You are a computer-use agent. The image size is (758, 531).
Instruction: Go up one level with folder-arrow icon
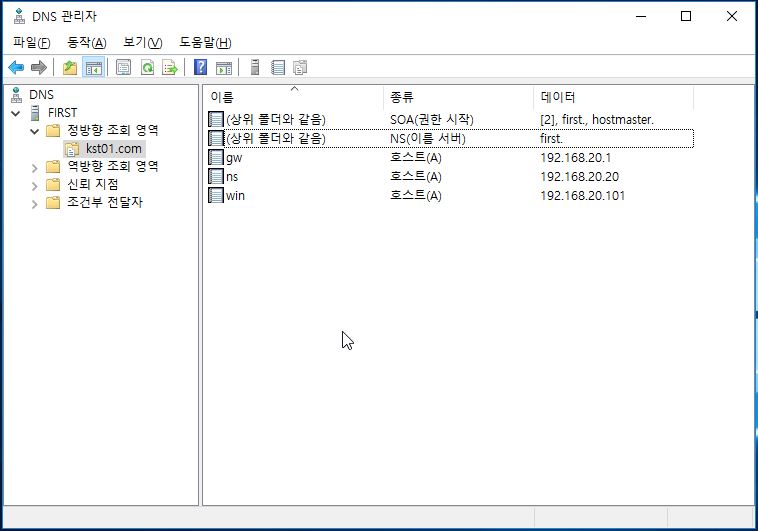(x=70, y=67)
